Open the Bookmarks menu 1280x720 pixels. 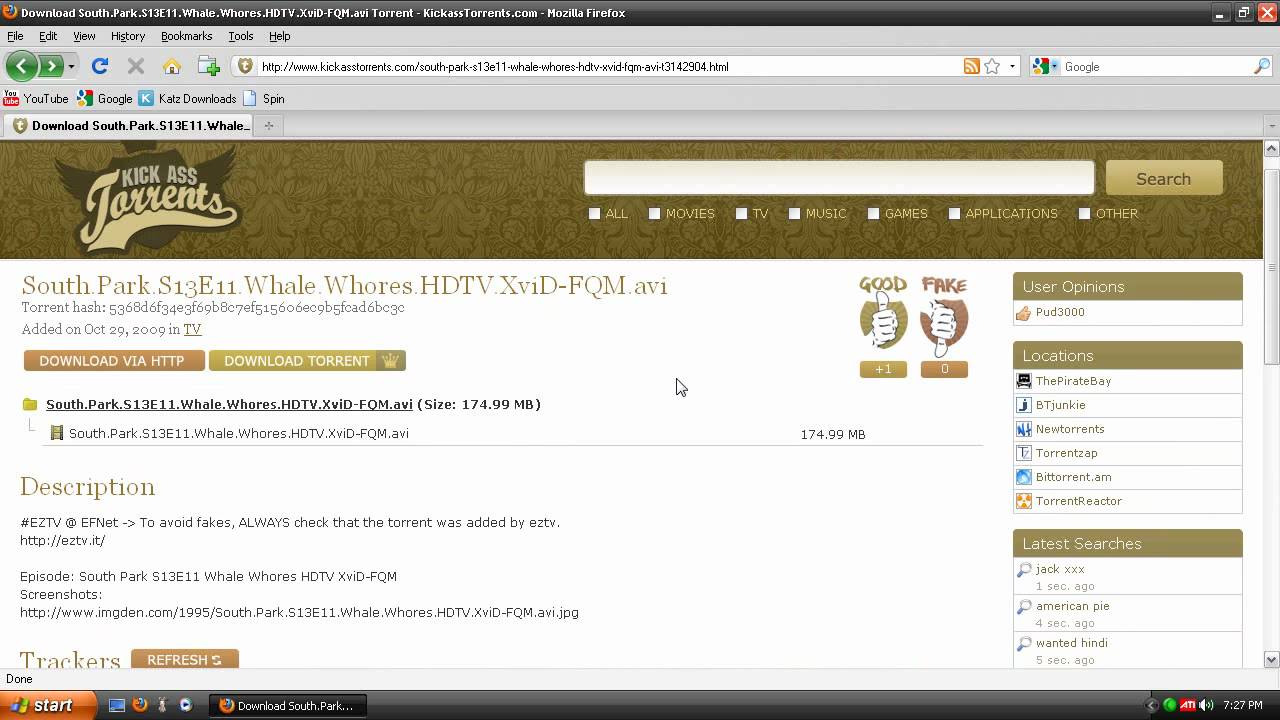(x=186, y=36)
